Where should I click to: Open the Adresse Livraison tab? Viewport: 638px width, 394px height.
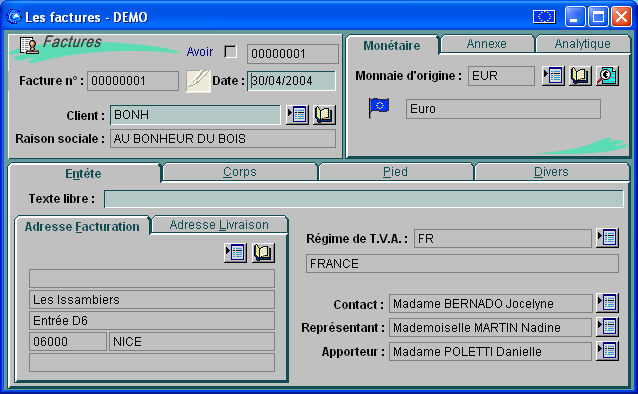click(219, 225)
